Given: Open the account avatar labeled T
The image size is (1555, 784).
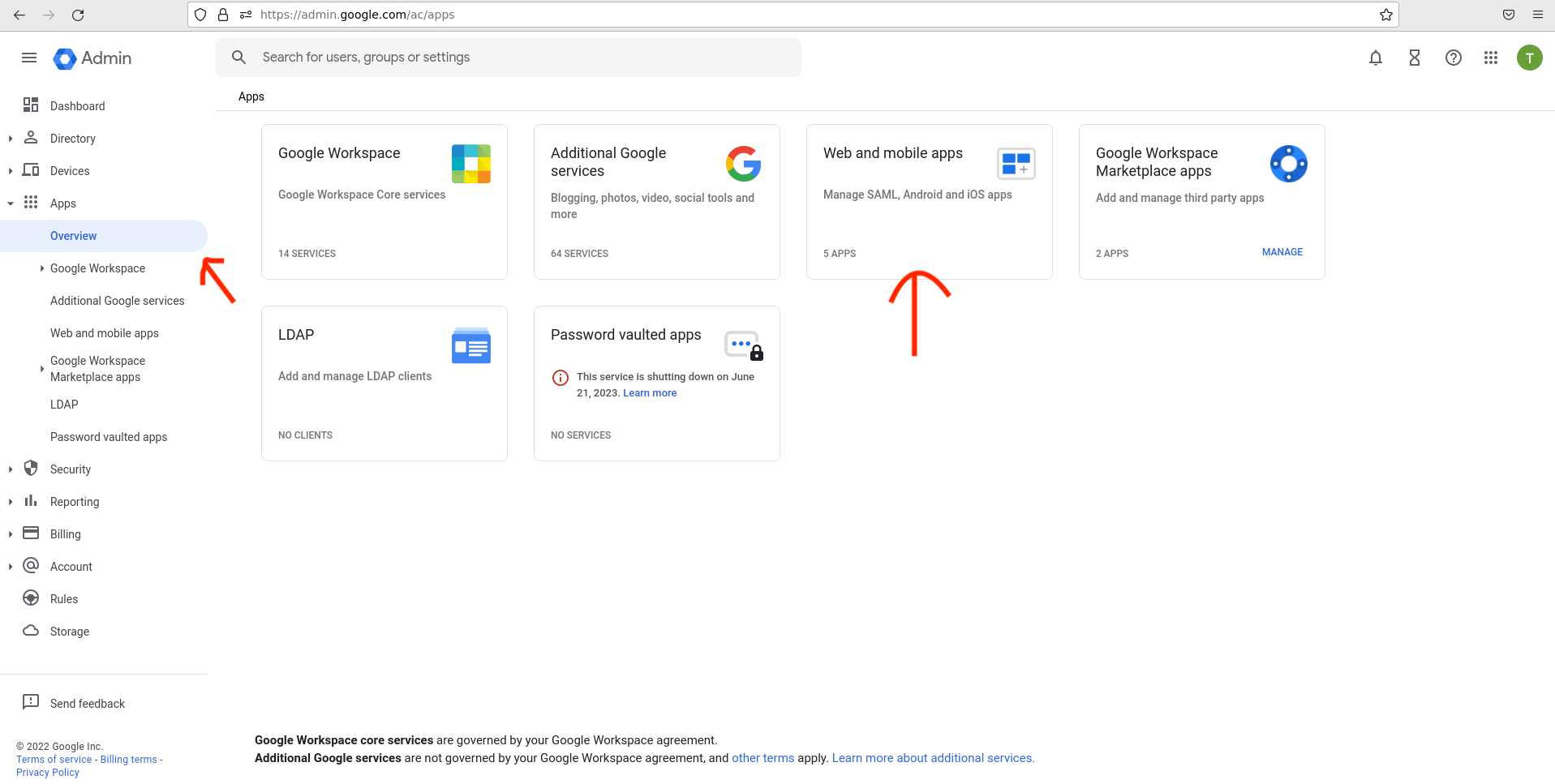Looking at the screenshot, I should pos(1530,58).
